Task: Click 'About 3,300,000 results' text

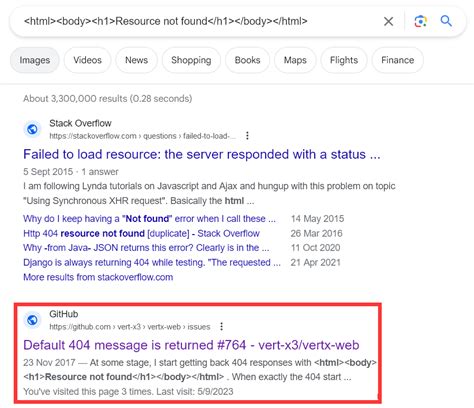Action: tap(108, 99)
